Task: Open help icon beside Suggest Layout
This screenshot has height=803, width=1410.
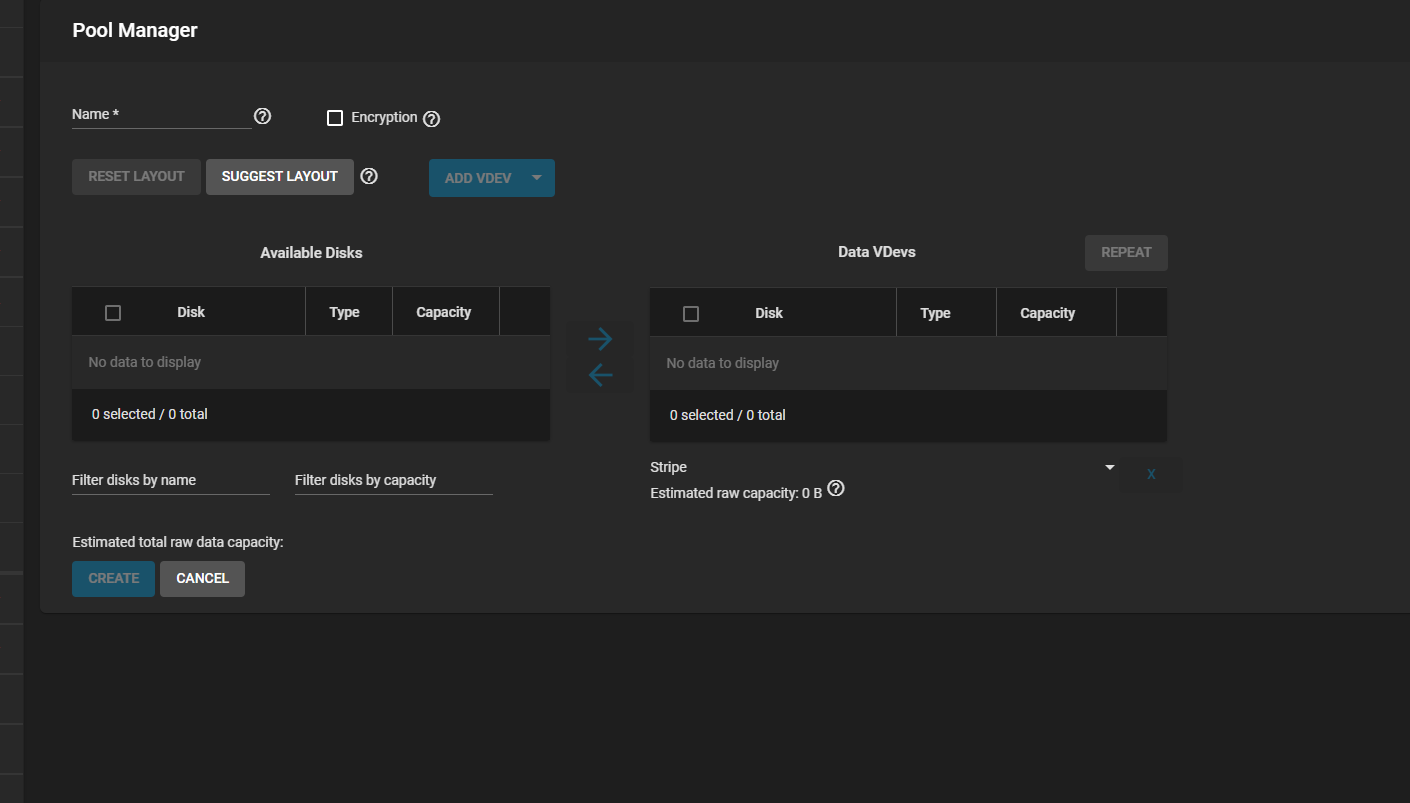Action: pos(369,176)
